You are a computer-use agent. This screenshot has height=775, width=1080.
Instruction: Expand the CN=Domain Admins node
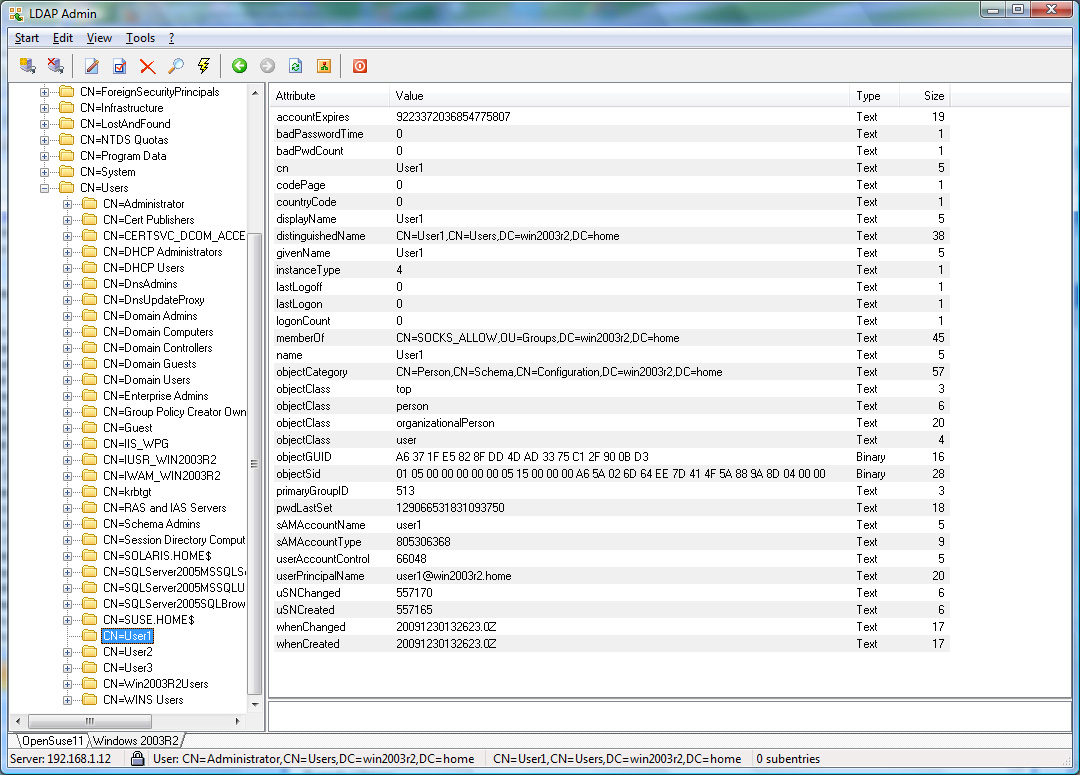(68, 316)
